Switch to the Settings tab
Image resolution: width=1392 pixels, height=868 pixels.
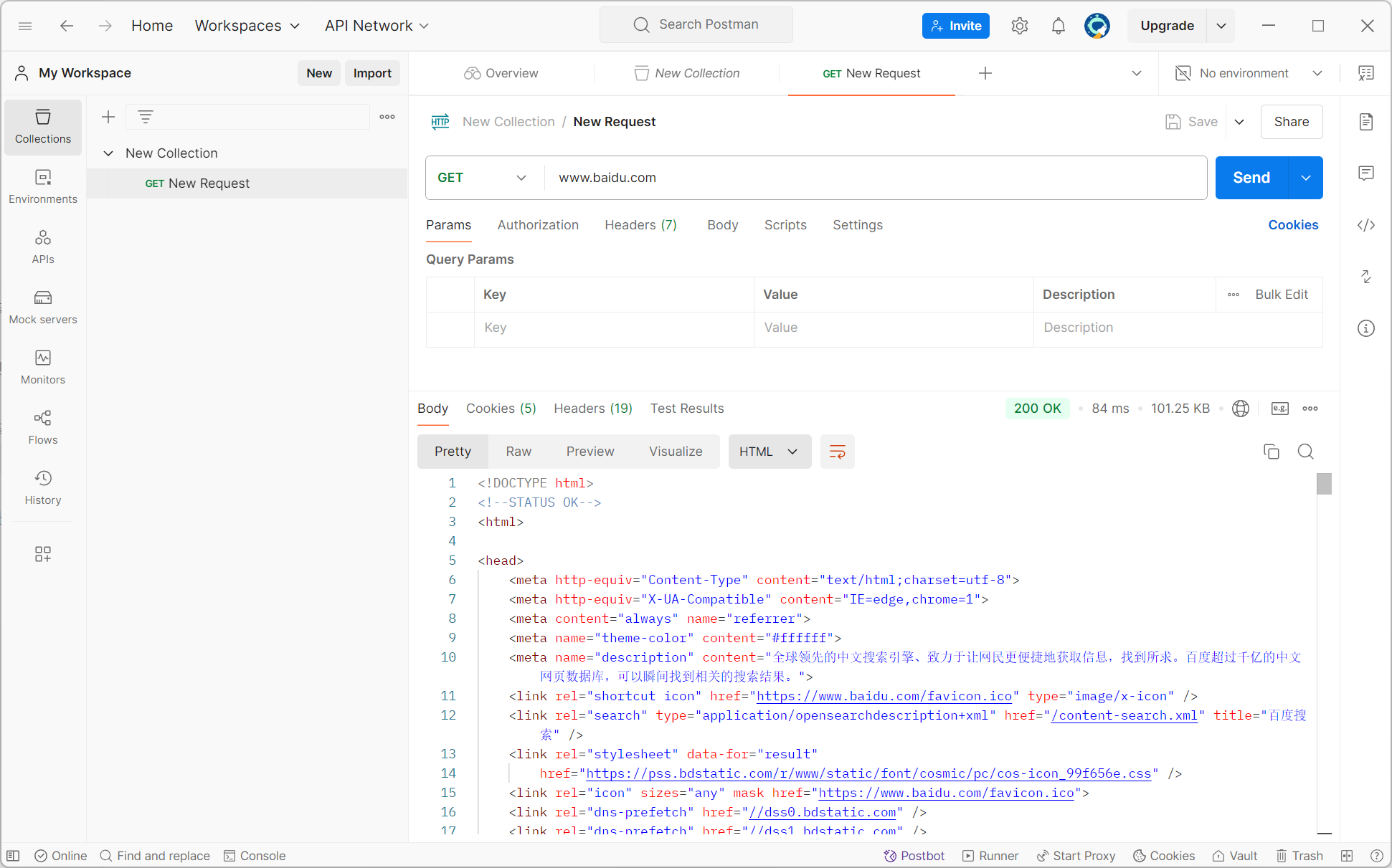858,225
